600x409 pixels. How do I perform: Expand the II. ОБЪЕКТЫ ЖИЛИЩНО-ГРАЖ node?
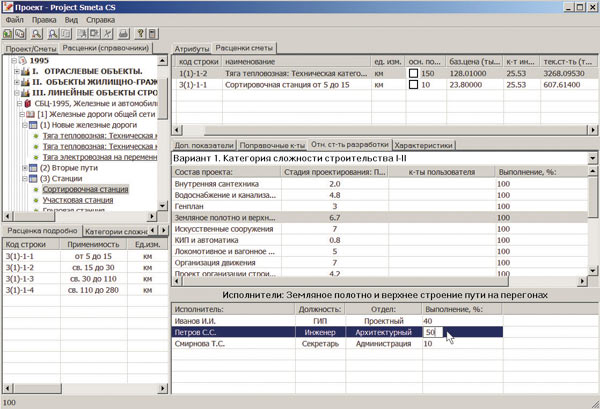(x=17, y=82)
